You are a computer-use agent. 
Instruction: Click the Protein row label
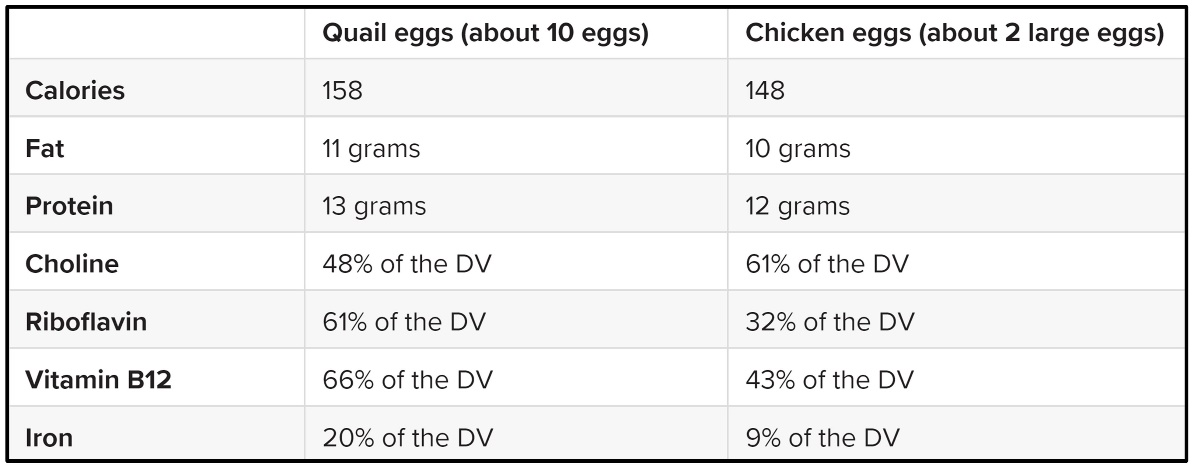69,207
